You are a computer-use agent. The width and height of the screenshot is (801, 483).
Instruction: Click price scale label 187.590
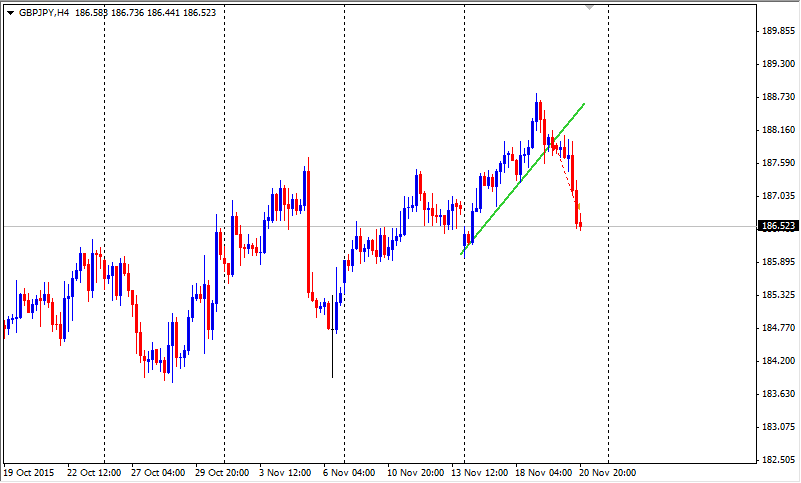pyautogui.click(x=779, y=163)
